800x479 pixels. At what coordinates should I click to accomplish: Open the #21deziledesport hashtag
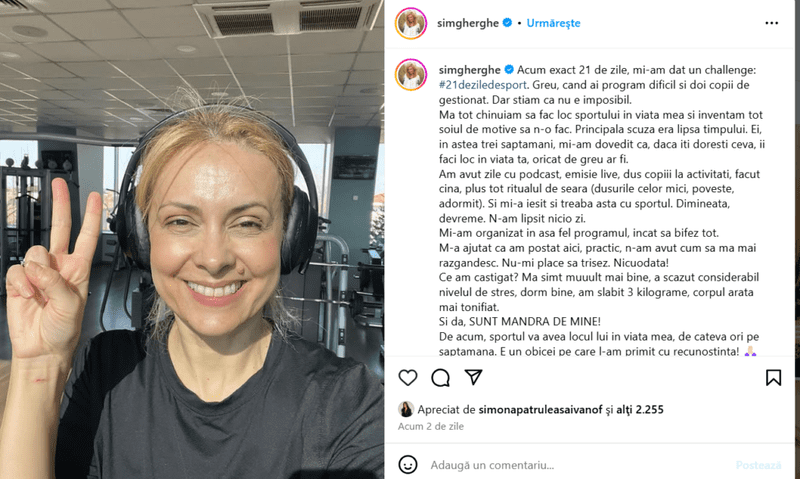[482, 85]
